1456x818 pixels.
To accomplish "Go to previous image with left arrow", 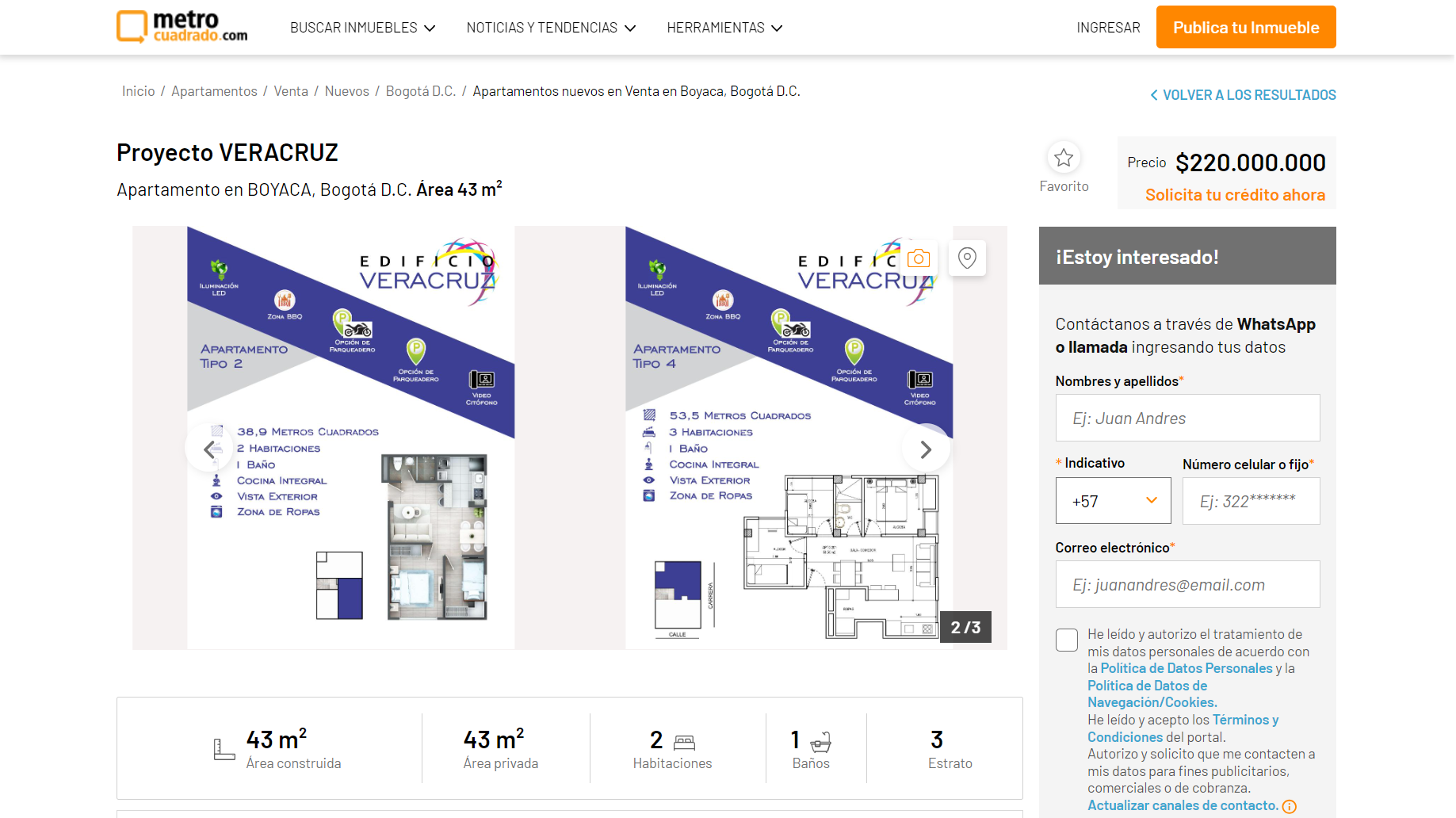I will pos(209,449).
